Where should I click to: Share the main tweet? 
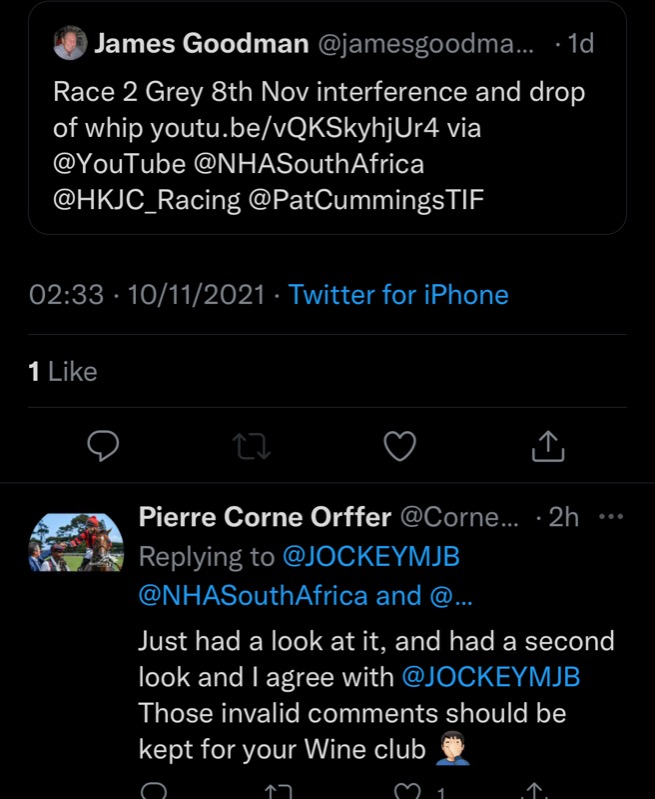pyautogui.click(x=548, y=446)
